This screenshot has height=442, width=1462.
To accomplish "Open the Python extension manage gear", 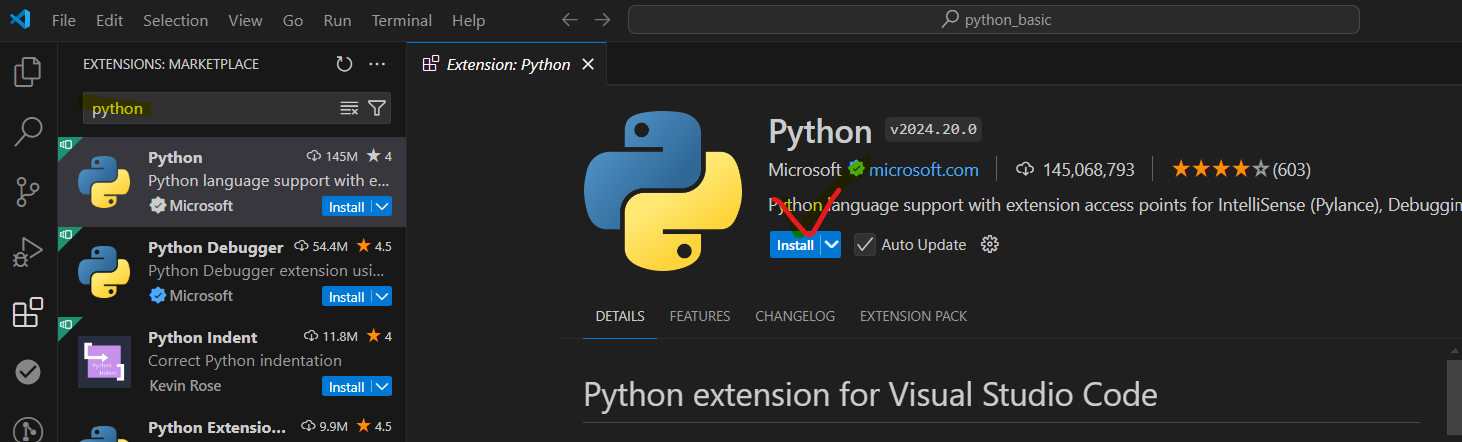I will [x=990, y=244].
